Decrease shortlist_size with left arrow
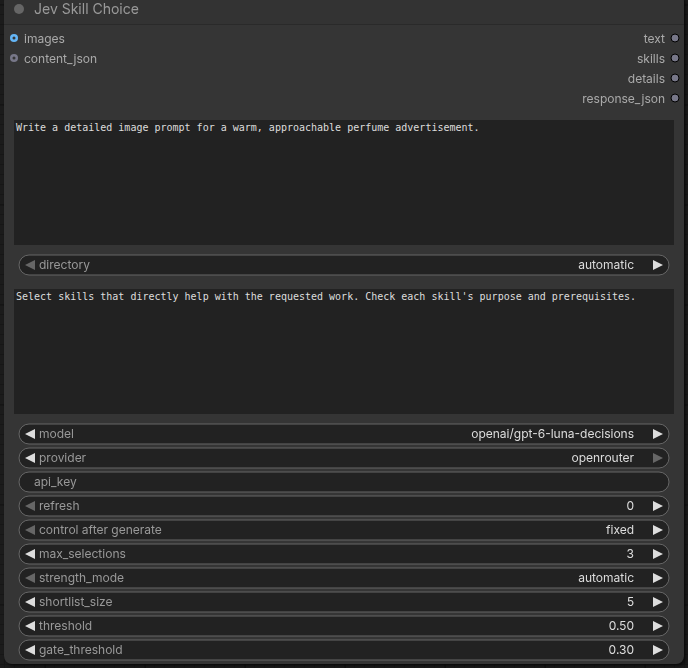Viewport: 688px width, 668px height. point(30,602)
